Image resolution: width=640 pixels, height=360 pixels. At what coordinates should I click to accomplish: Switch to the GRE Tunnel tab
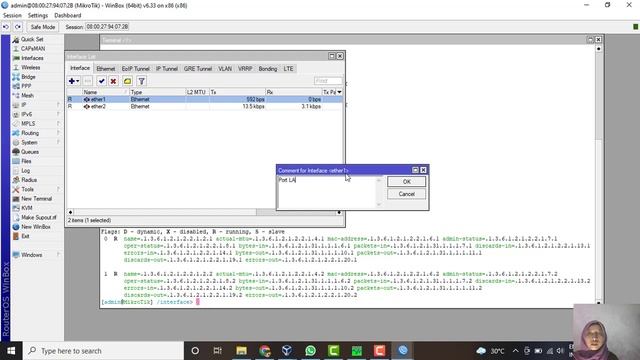(x=198, y=69)
